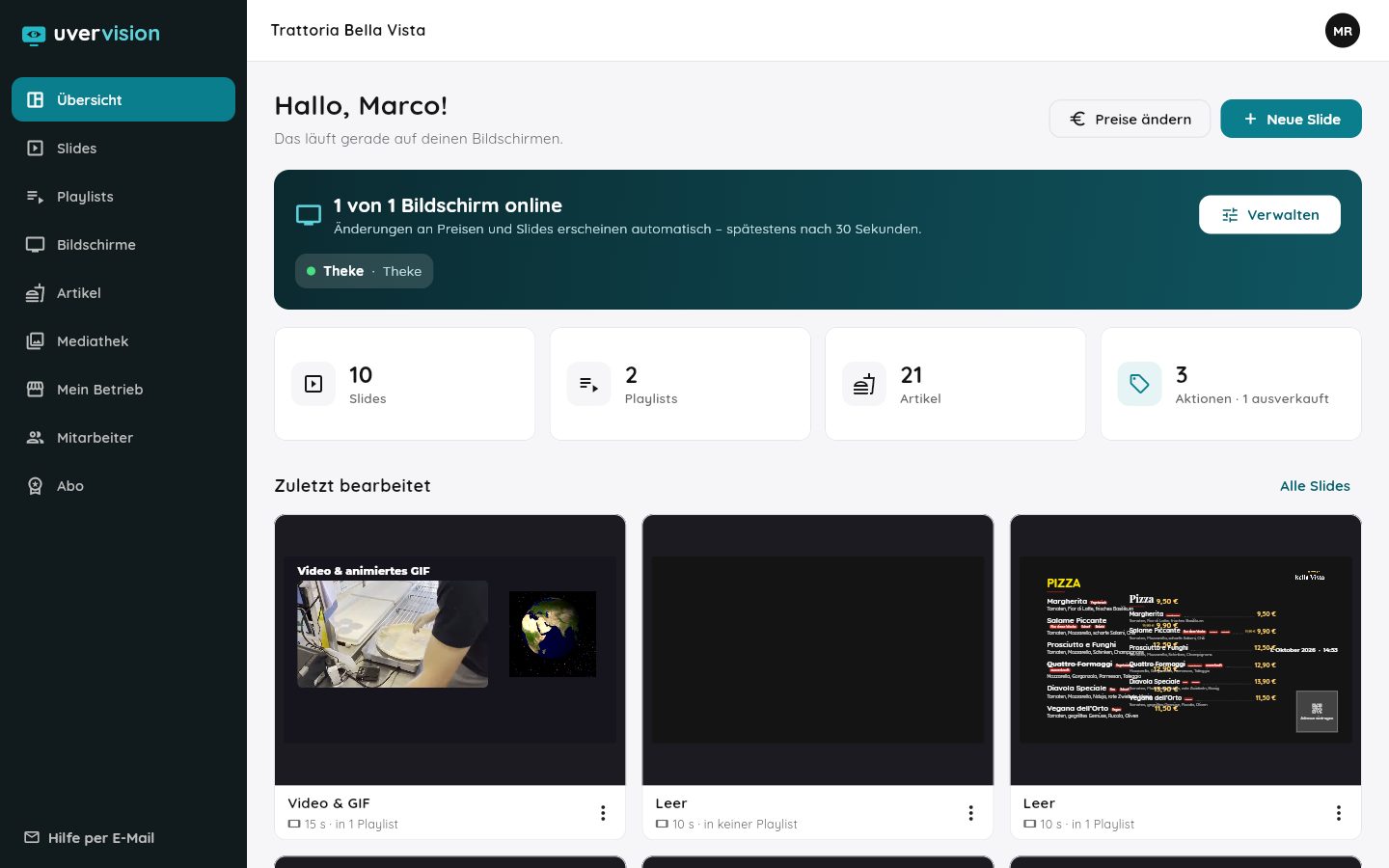The image size is (1389, 868).
Task: Navigate to Playlists in the sidebar
Action: (x=123, y=196)
